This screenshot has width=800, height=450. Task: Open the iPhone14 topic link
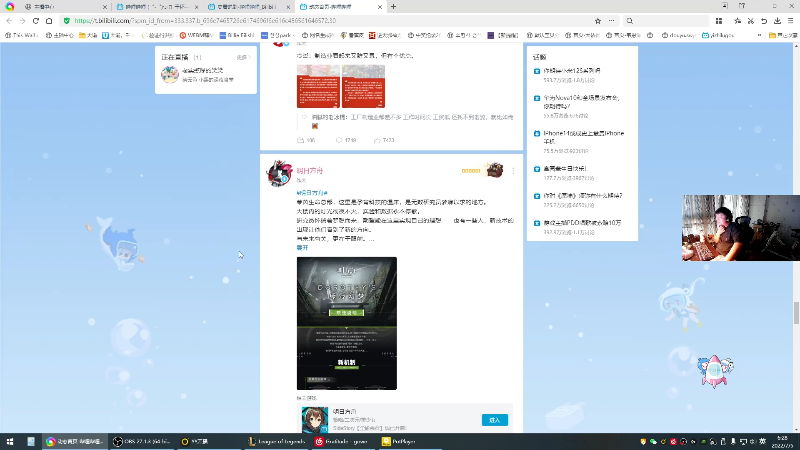pos(584,137)
